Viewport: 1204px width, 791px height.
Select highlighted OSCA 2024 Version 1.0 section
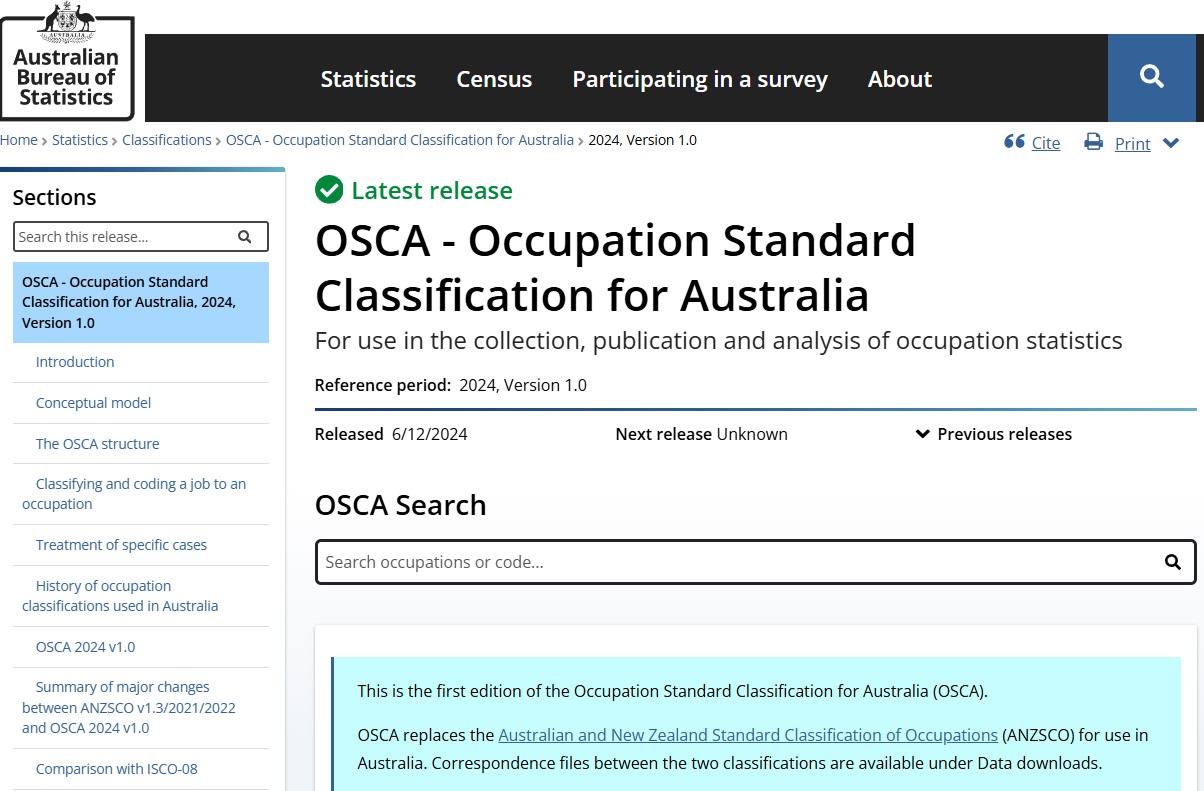[x=141, y=302]
